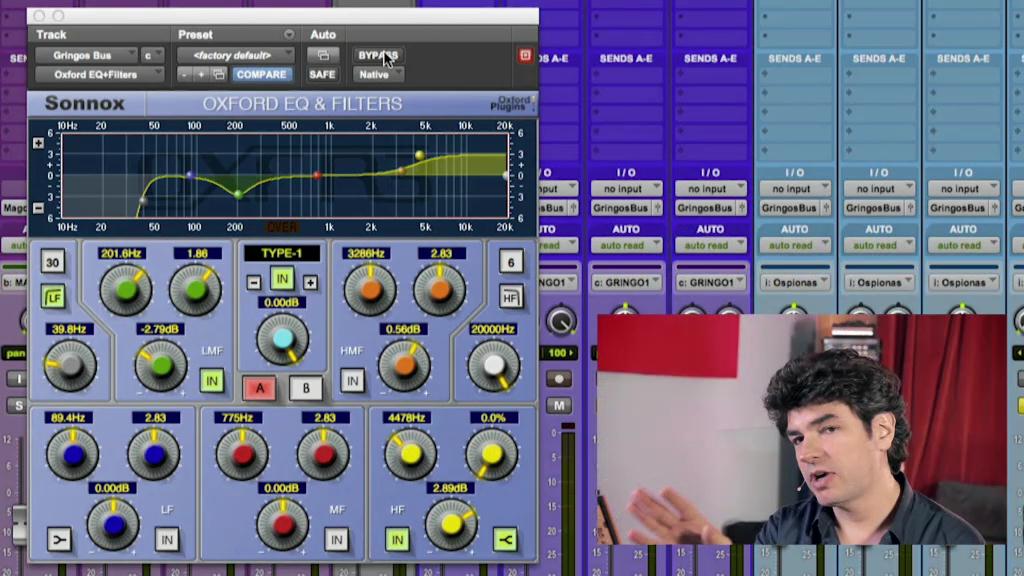Click the COMPARE button
1024x576 pixels.
point(261,74)
